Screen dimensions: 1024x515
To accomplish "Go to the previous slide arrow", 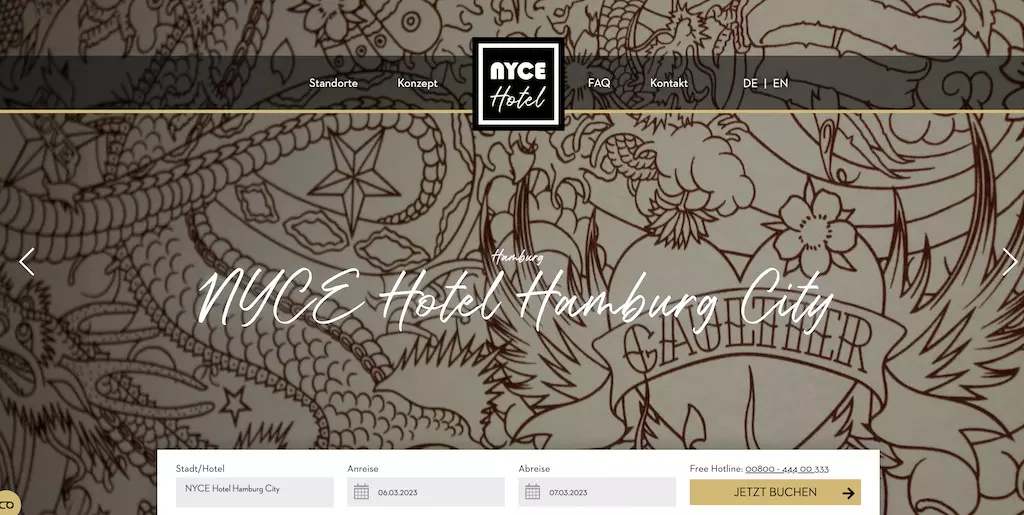I will [x=27, y=262].
